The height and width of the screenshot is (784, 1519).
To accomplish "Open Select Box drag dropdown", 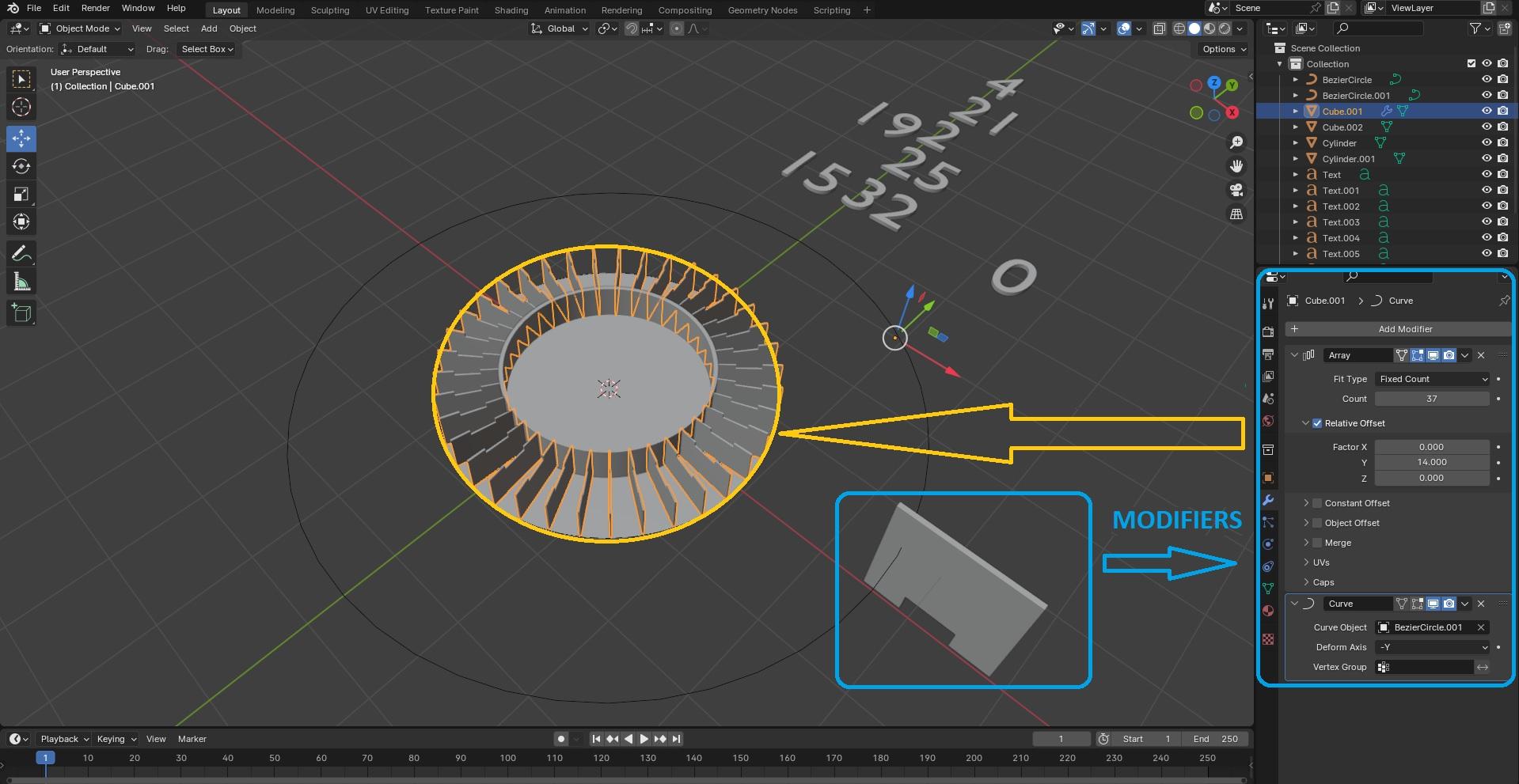I will [207, 49].
